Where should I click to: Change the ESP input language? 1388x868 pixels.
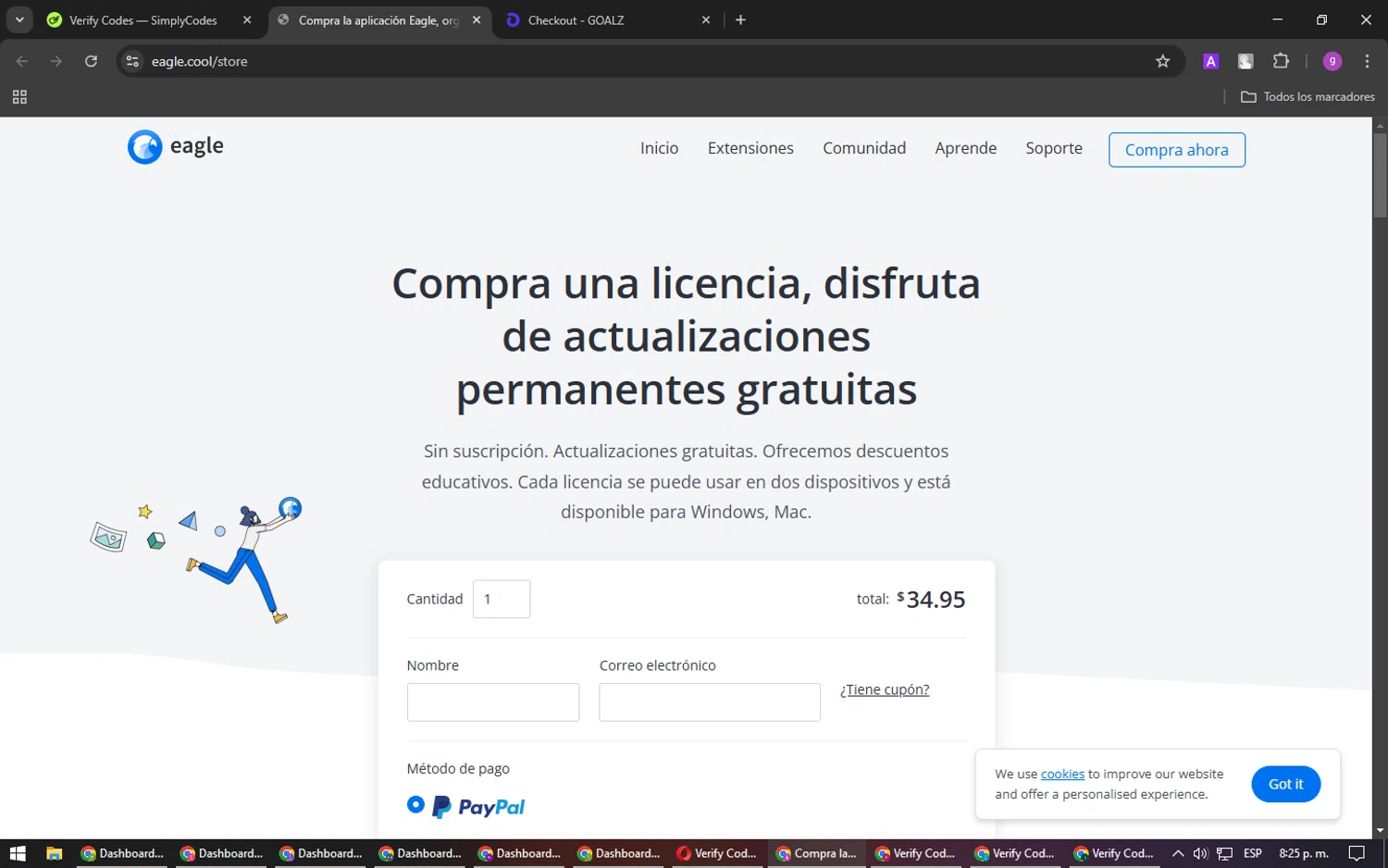[1253, 853]
